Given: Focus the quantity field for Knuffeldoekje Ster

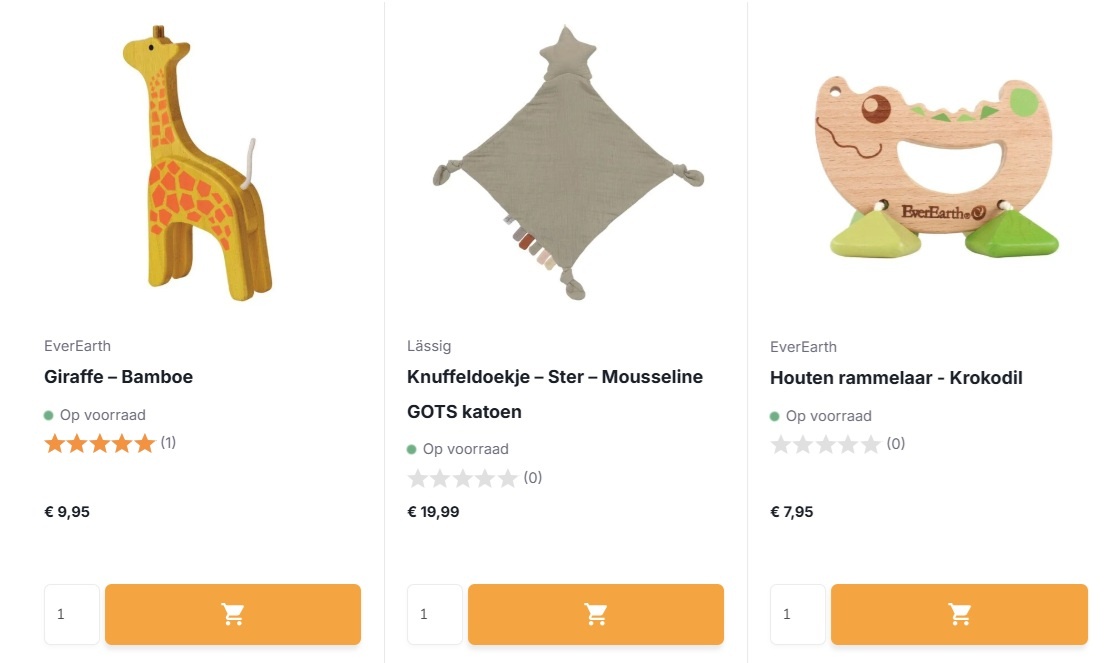Looking at the screenshot, I should point(435,614).
